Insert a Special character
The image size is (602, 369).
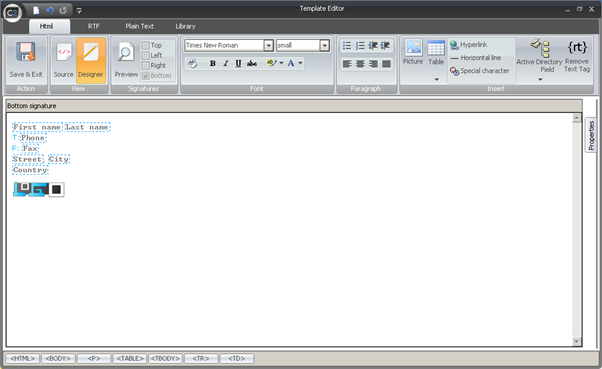[480, 71]
